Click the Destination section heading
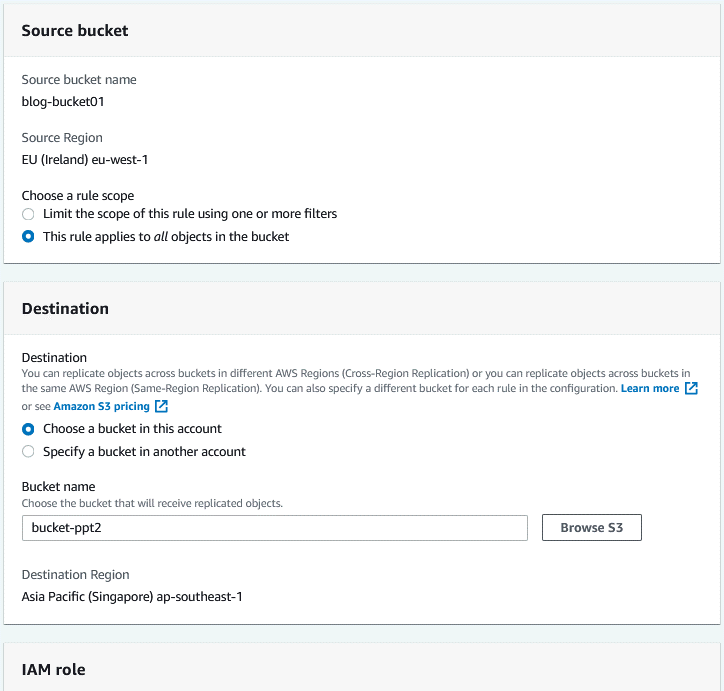The image size is (724, 691). click(x=65, y=309)
